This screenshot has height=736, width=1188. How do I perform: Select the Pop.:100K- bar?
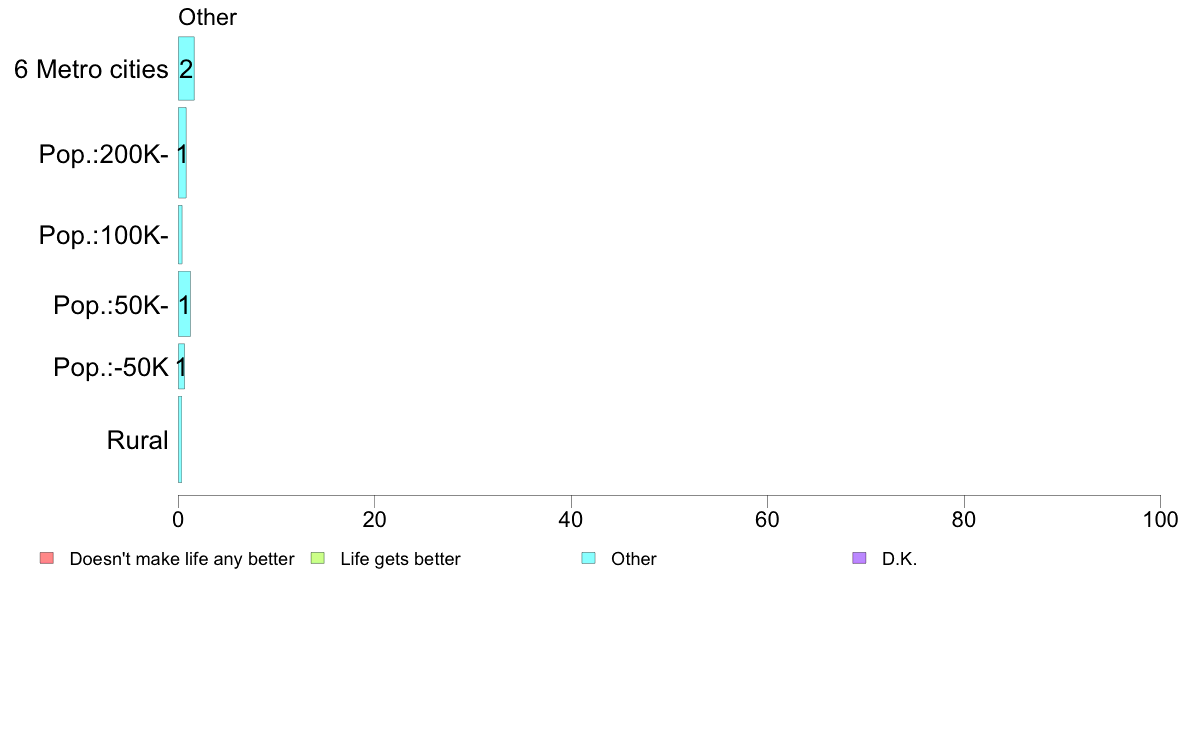tap(180, 234)
